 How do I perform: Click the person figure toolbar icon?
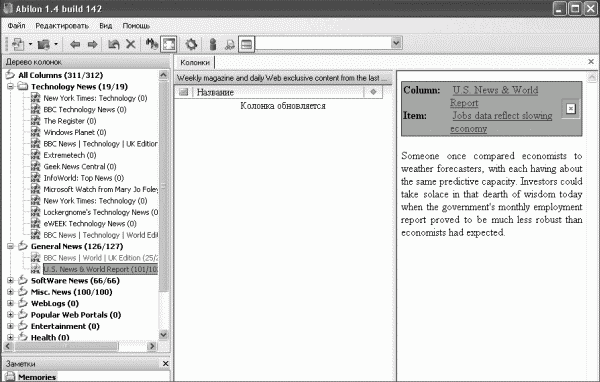[x=213, y=44]
